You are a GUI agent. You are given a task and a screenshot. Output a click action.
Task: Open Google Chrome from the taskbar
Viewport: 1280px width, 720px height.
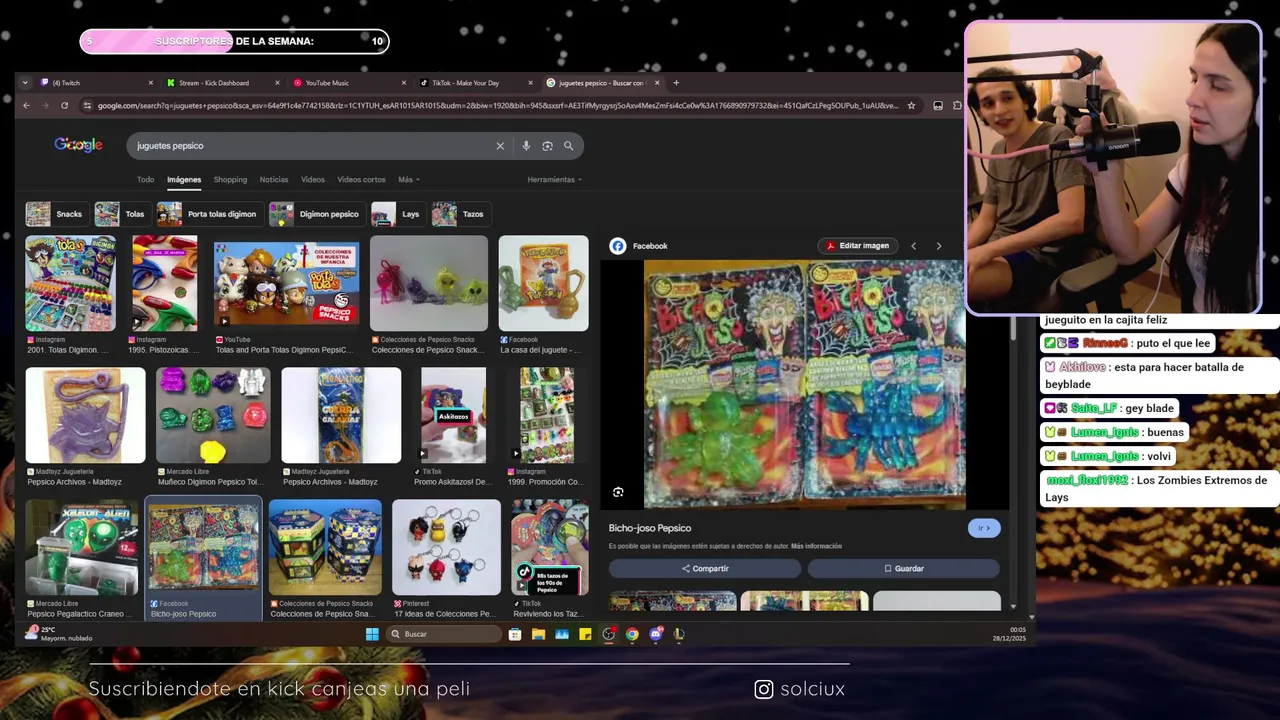pos(632,634)
